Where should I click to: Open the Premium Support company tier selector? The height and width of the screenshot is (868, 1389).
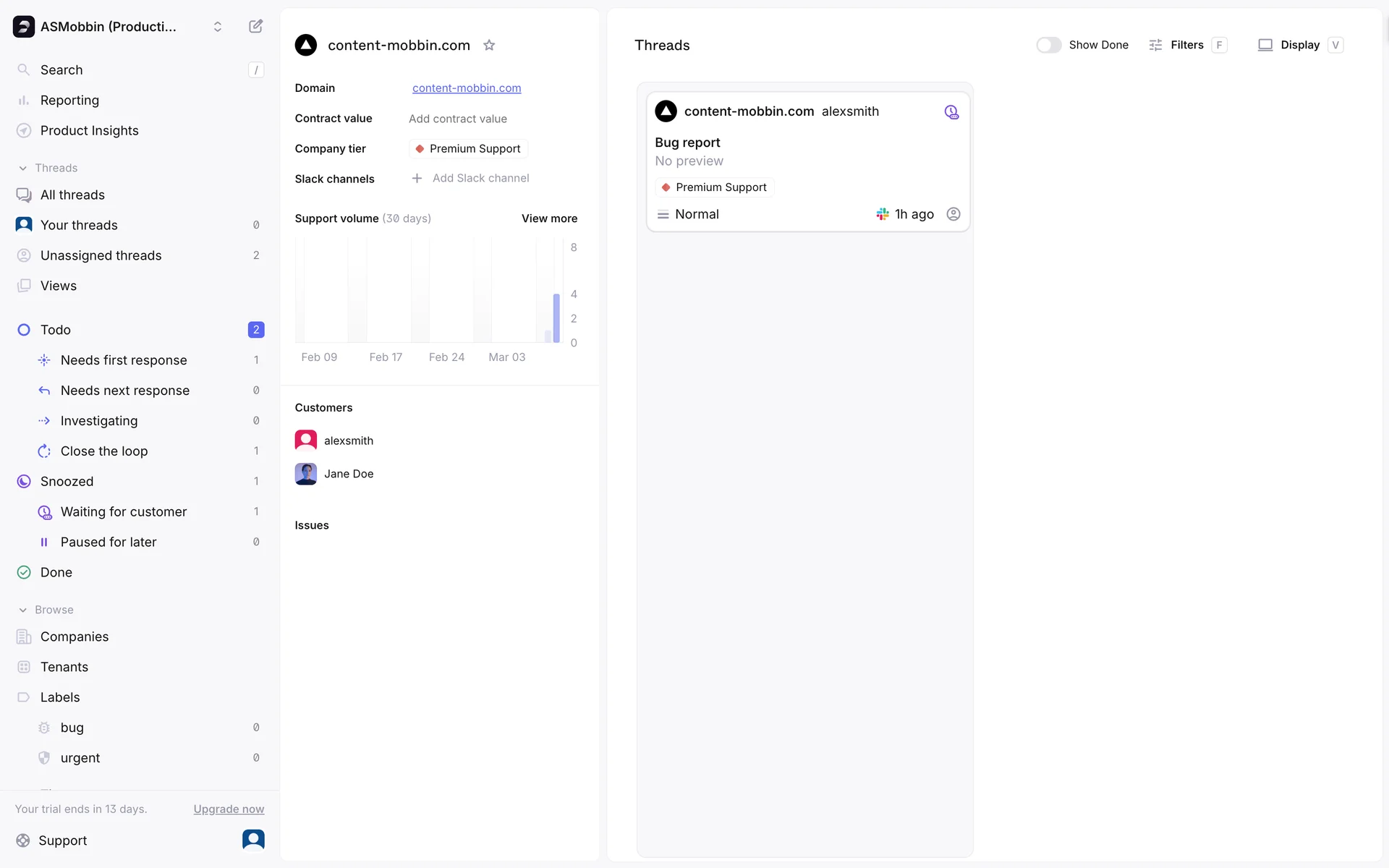click(468, 148)
